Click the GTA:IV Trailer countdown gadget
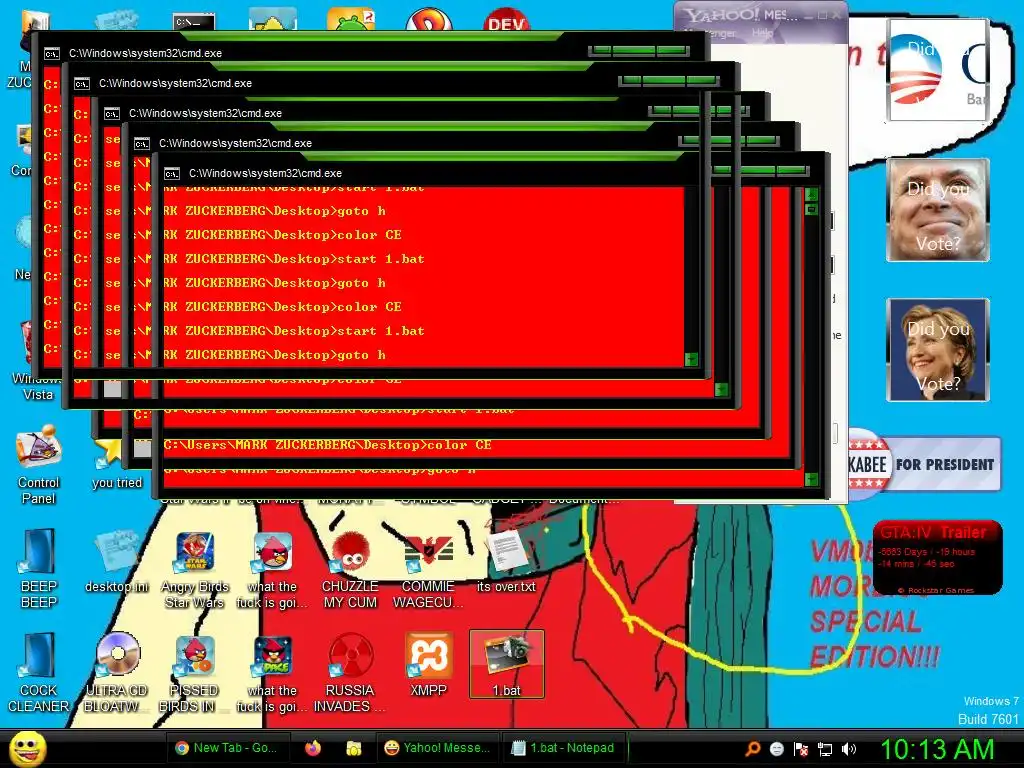The image size is (1024, 768). pos(937,557)
